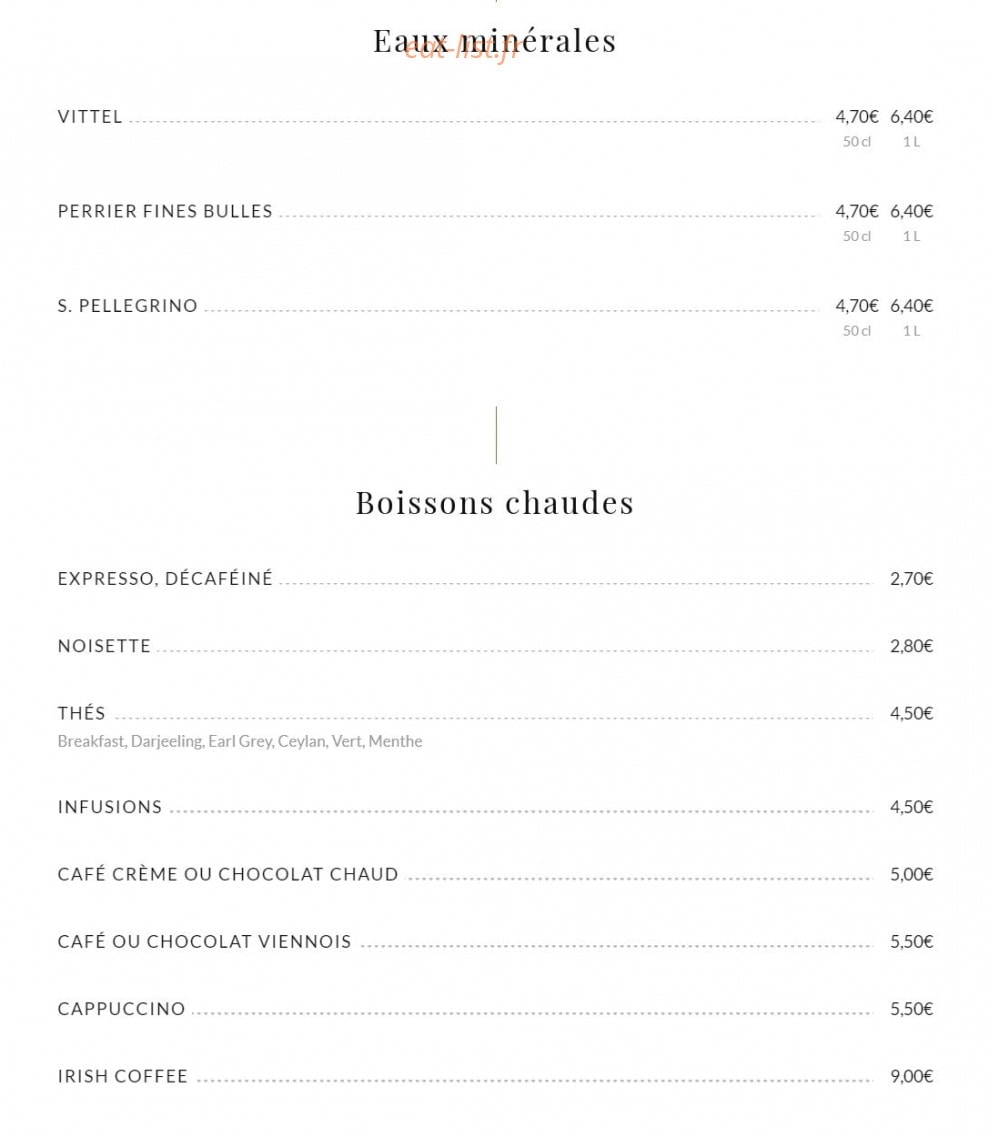
Task: Select the S. PELLEGRINO item
Action: 128,306
